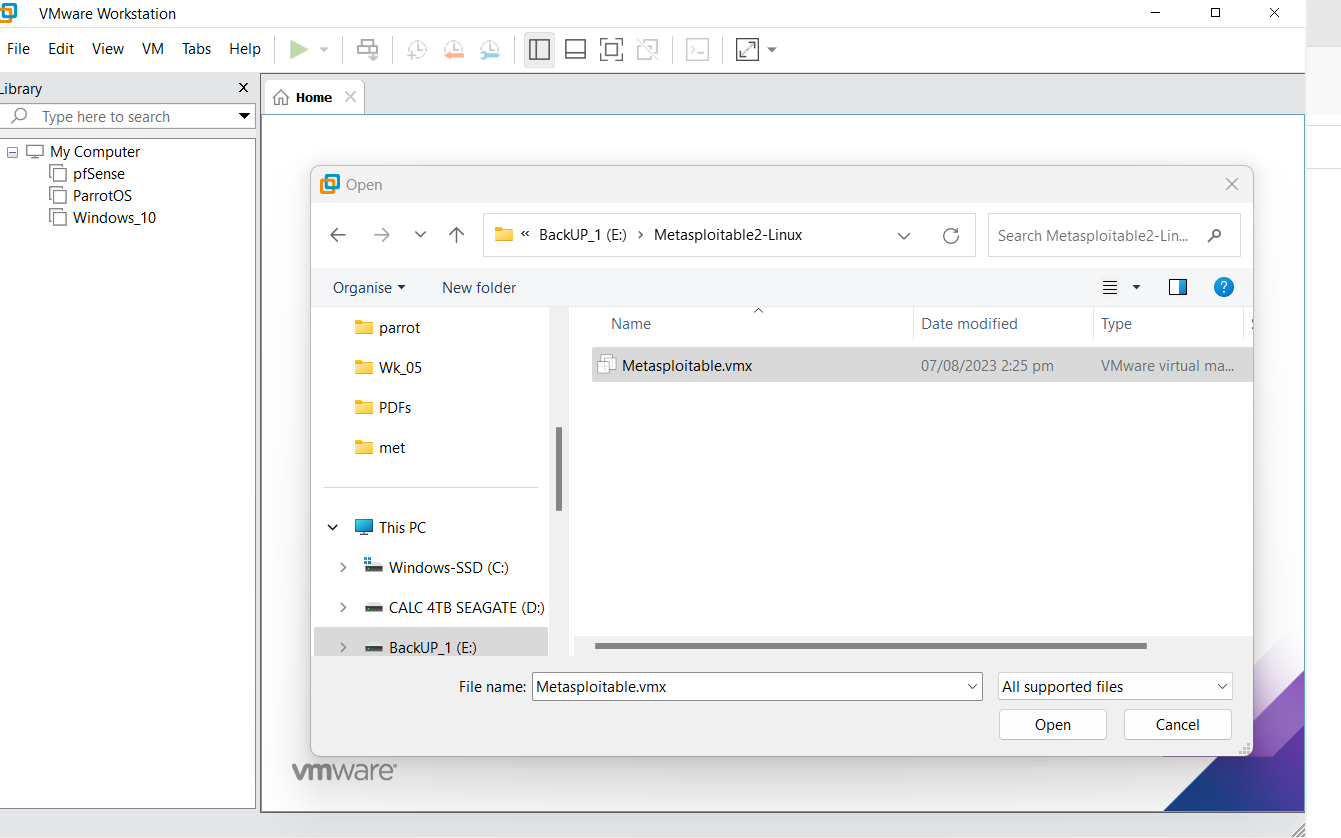
Task: Open the VM menu
Action: 153,49
